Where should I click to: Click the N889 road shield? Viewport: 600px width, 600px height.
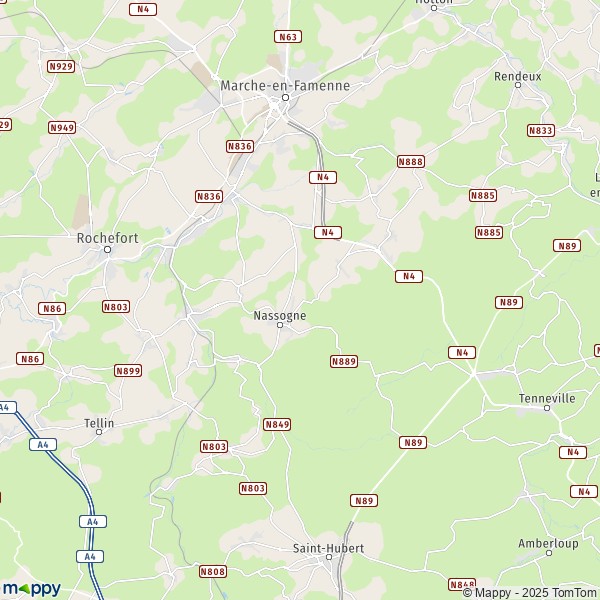click(x=344, y=361)
